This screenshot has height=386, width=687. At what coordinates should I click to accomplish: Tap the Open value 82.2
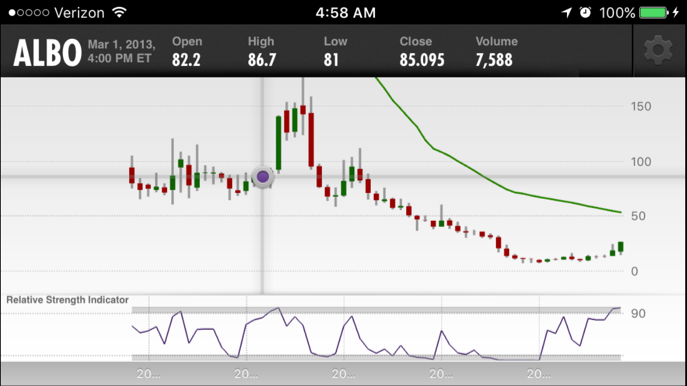tap(186, 60)
